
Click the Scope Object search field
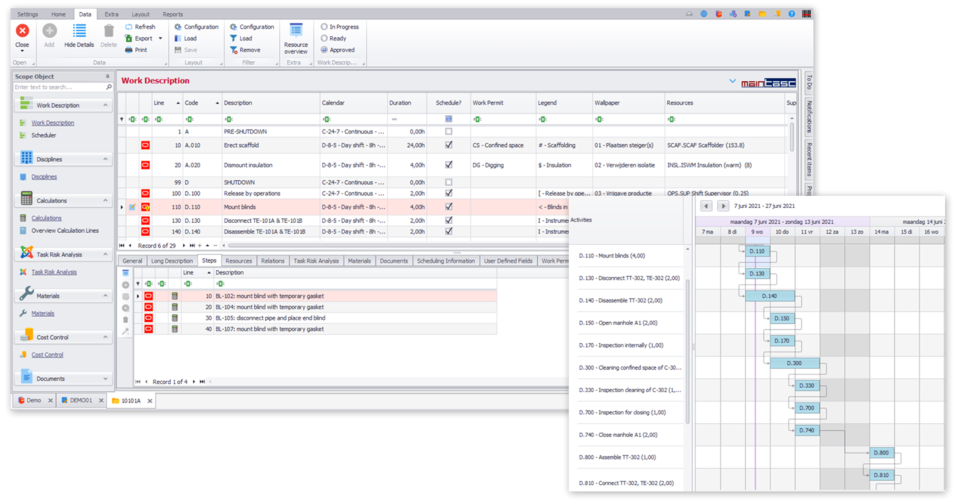[58, 87]
